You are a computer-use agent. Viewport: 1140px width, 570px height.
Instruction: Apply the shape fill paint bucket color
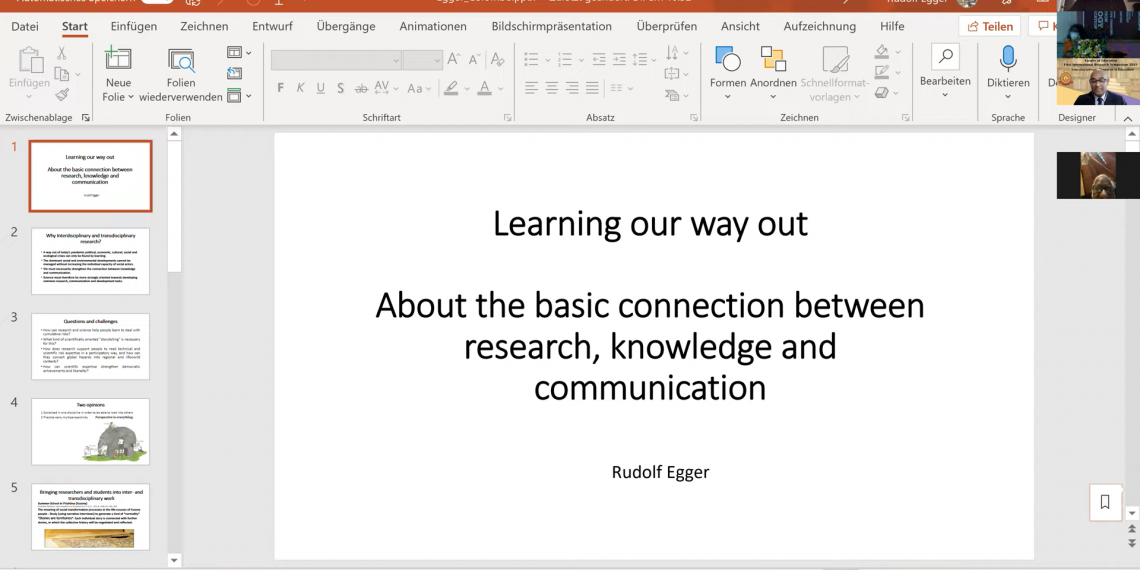(881, 52)
